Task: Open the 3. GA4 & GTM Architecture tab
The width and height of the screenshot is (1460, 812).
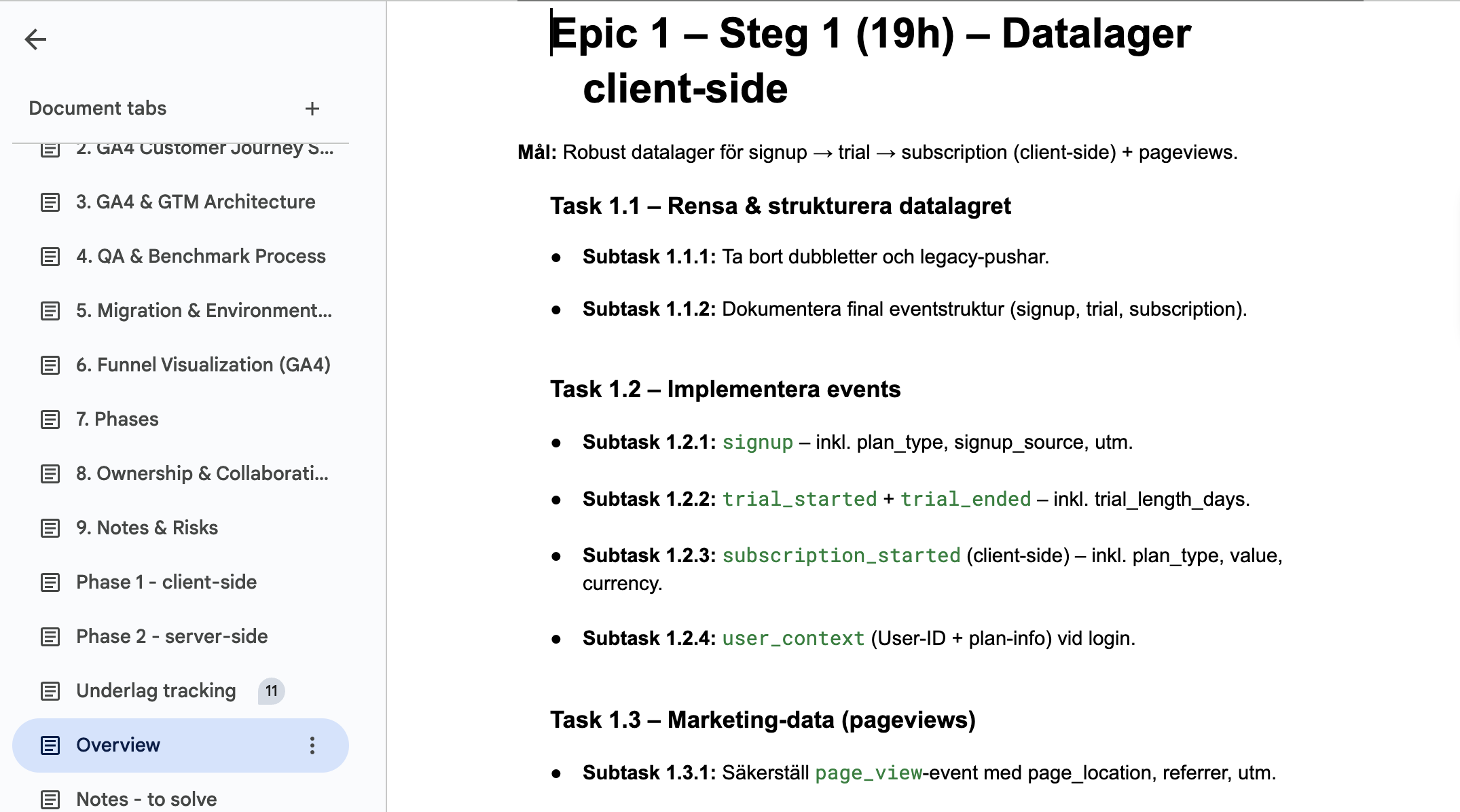Action: click(x=196, y=202)
